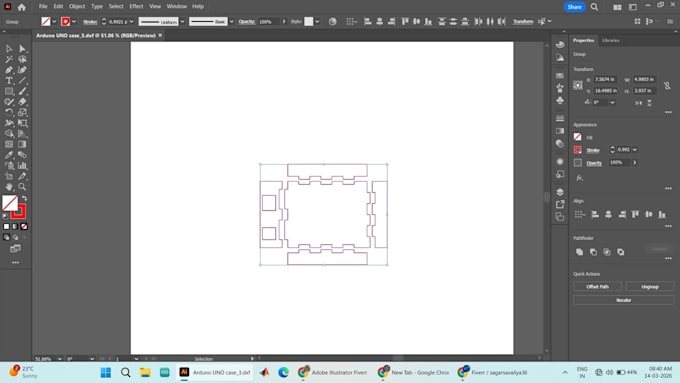Select the Magic Wand tool
The width and height of the screenshot is (680, 383).
tap(9, 59)
